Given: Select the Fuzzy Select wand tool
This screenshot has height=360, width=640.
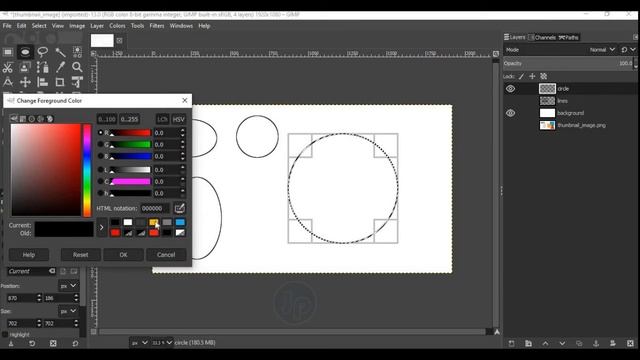Looking at the screenshot, I should [x=60, y=52].
